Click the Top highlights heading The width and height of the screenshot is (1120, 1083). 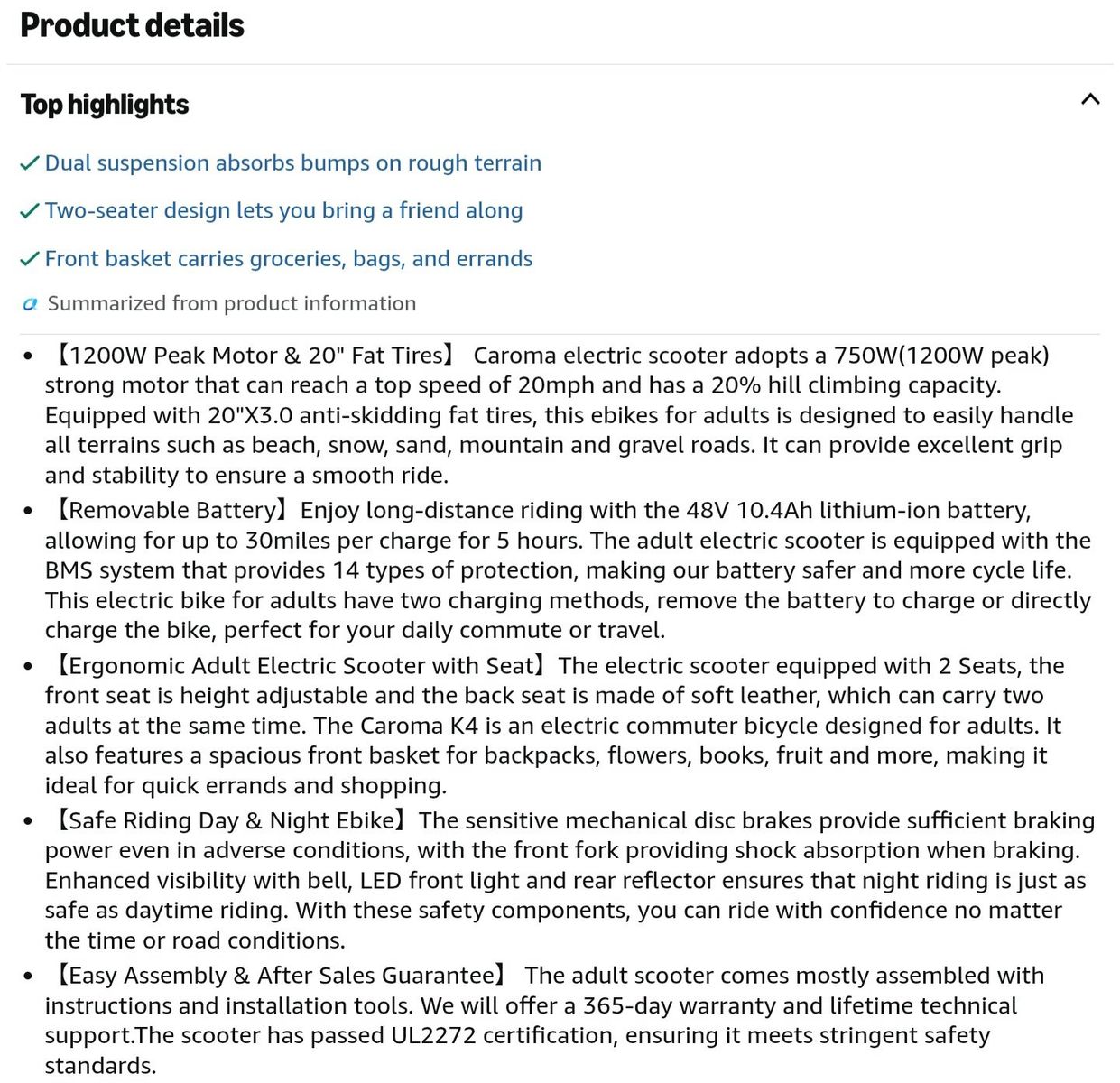tap(105, 105)
